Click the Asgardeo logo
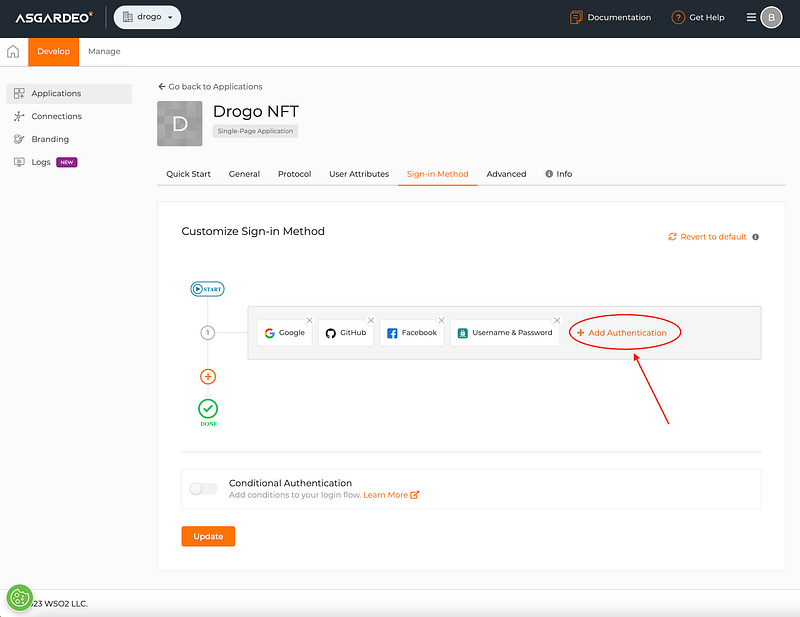 pyautogui.click(x=54, y=17)
